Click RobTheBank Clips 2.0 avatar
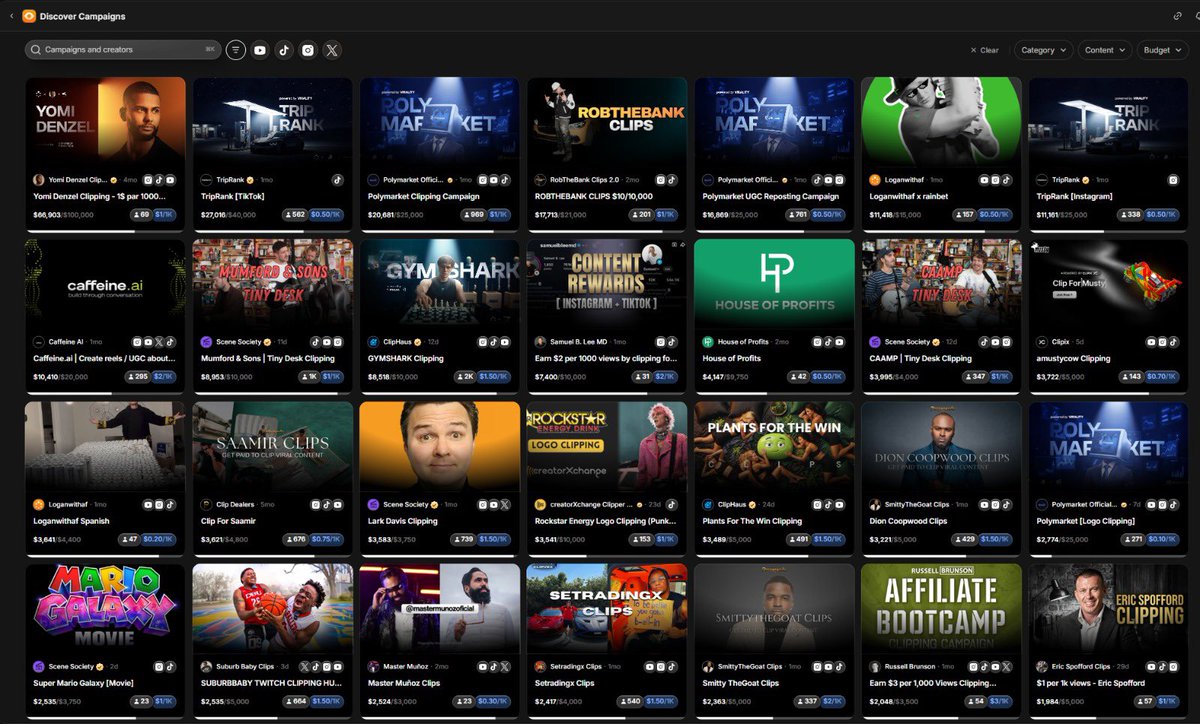 coord(540,180)
